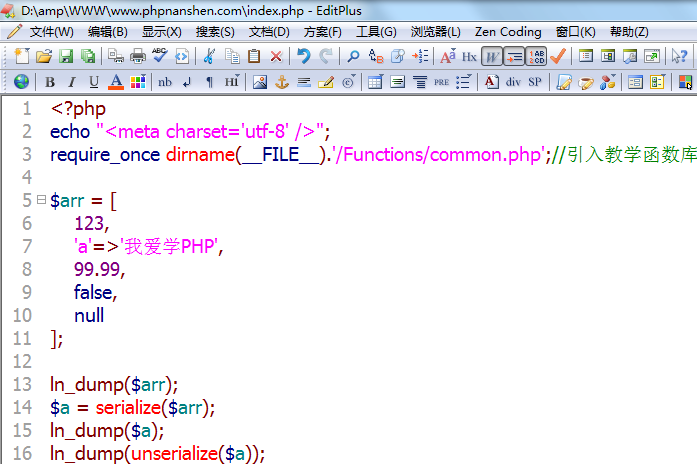Open form controls dropdown icon
Viewport: 697px width, 464px height.
pos(657,82)
